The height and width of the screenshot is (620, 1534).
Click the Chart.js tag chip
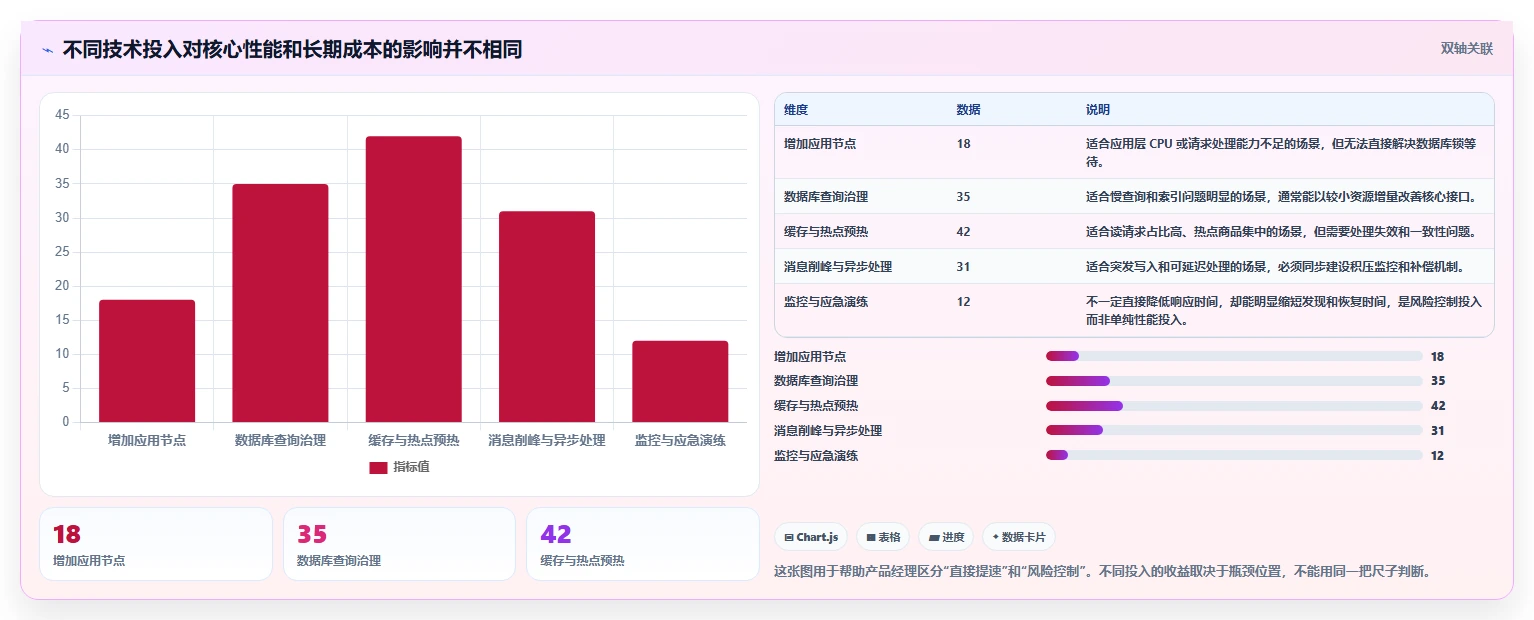811,537
